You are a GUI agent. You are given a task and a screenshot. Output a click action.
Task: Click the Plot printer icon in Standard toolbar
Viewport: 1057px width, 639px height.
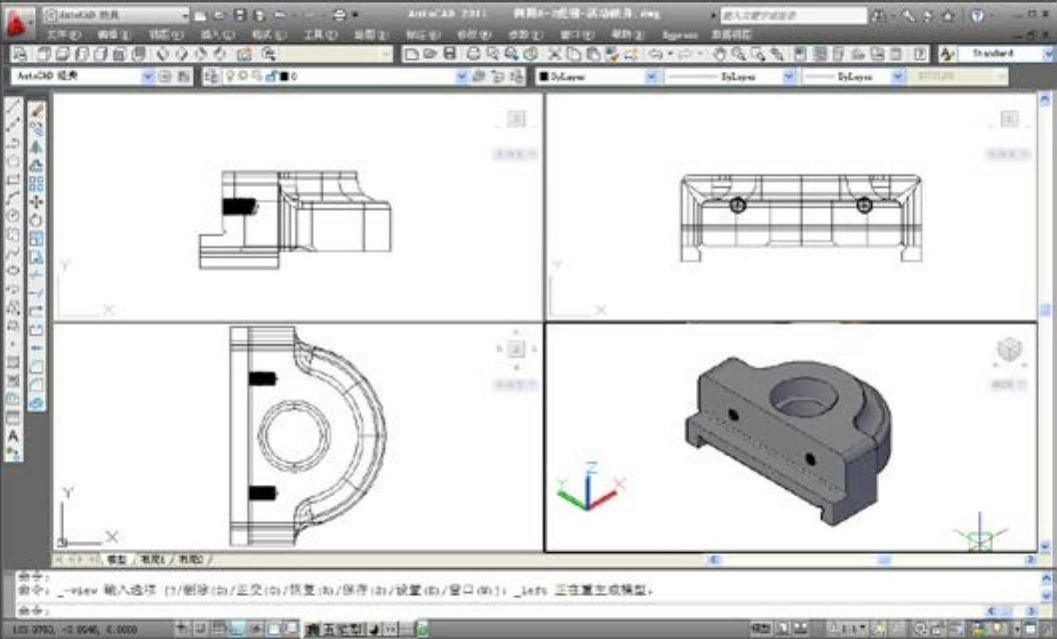474,54
